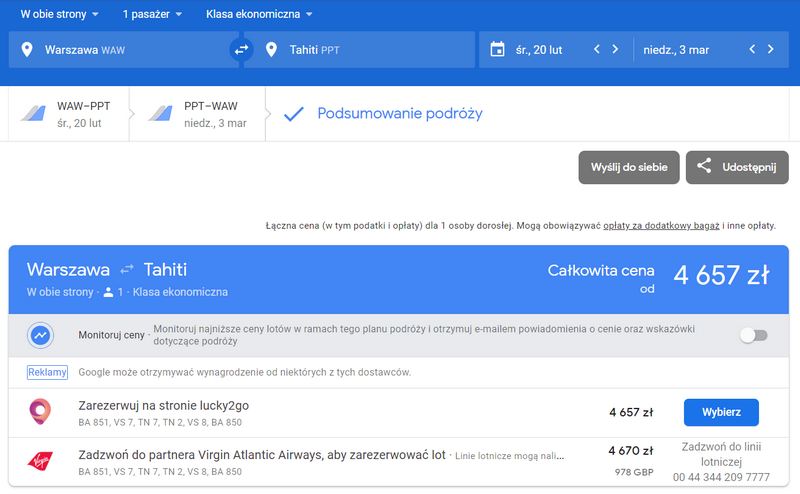Viewport: 800px width, 494px height.
Task: Open the 1 pasażer passenger dropdown
Action: 152,14
